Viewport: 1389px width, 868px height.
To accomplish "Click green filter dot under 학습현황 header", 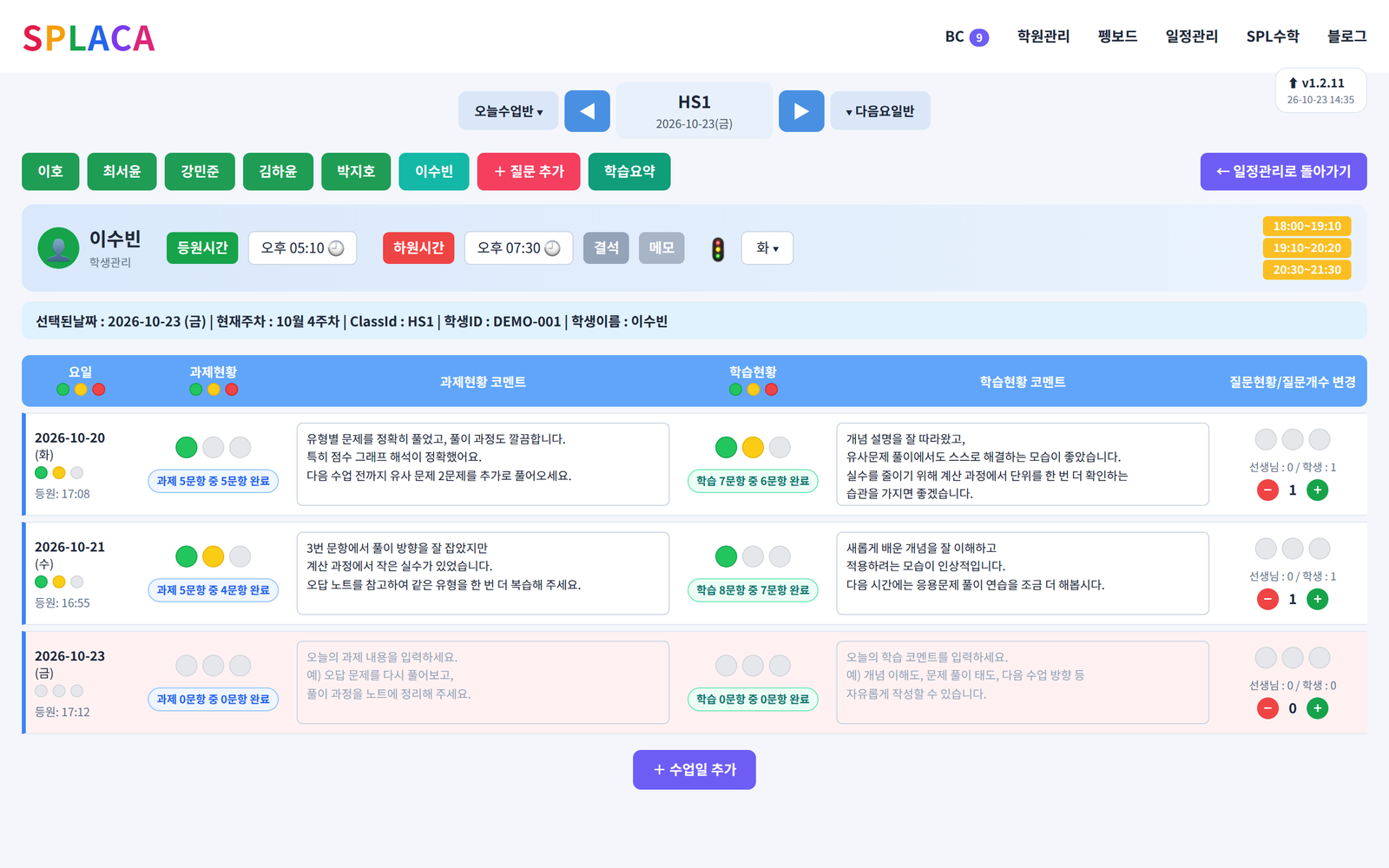I will click(735, 390).
